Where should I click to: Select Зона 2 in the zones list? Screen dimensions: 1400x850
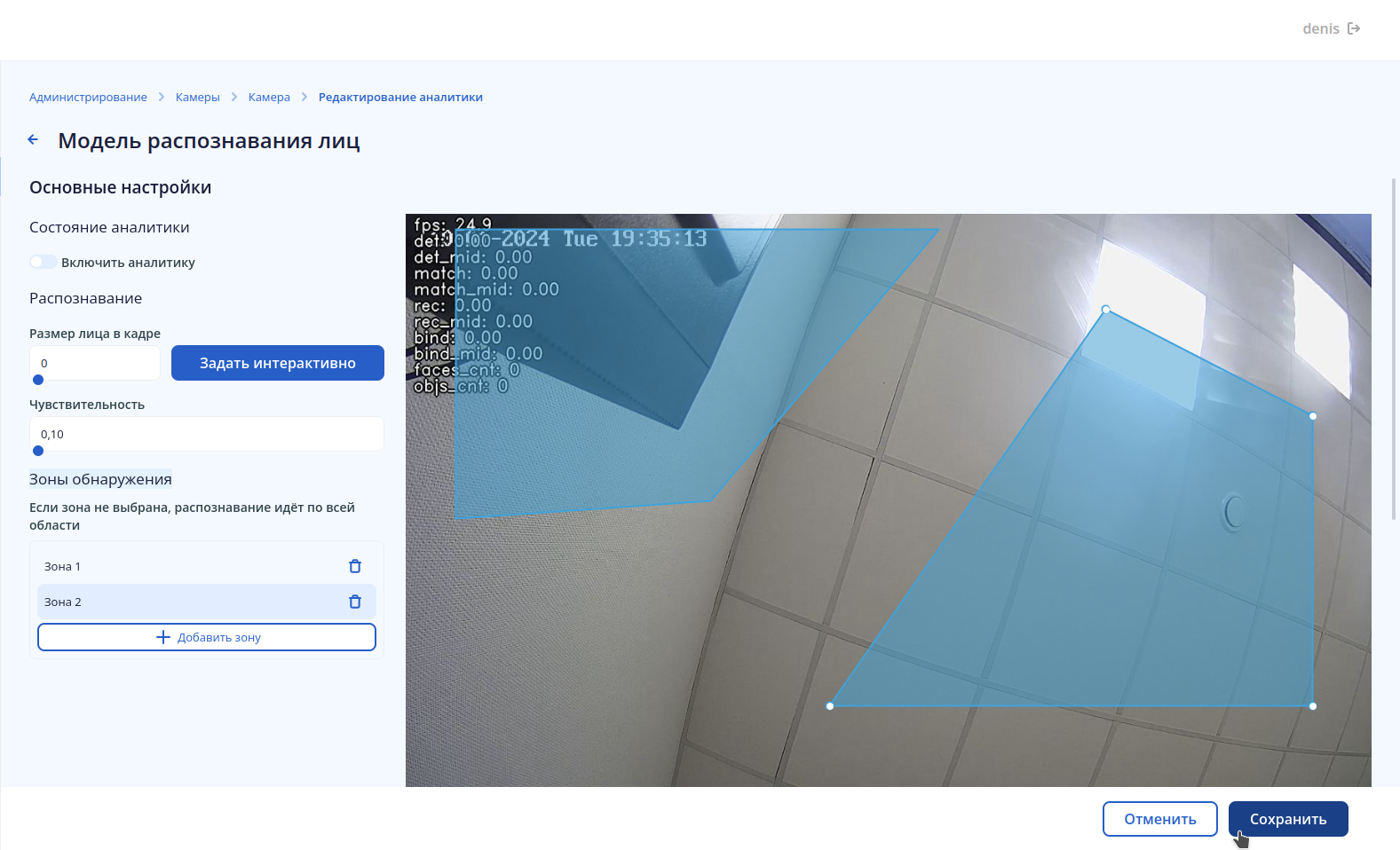(x=207, y=602)
